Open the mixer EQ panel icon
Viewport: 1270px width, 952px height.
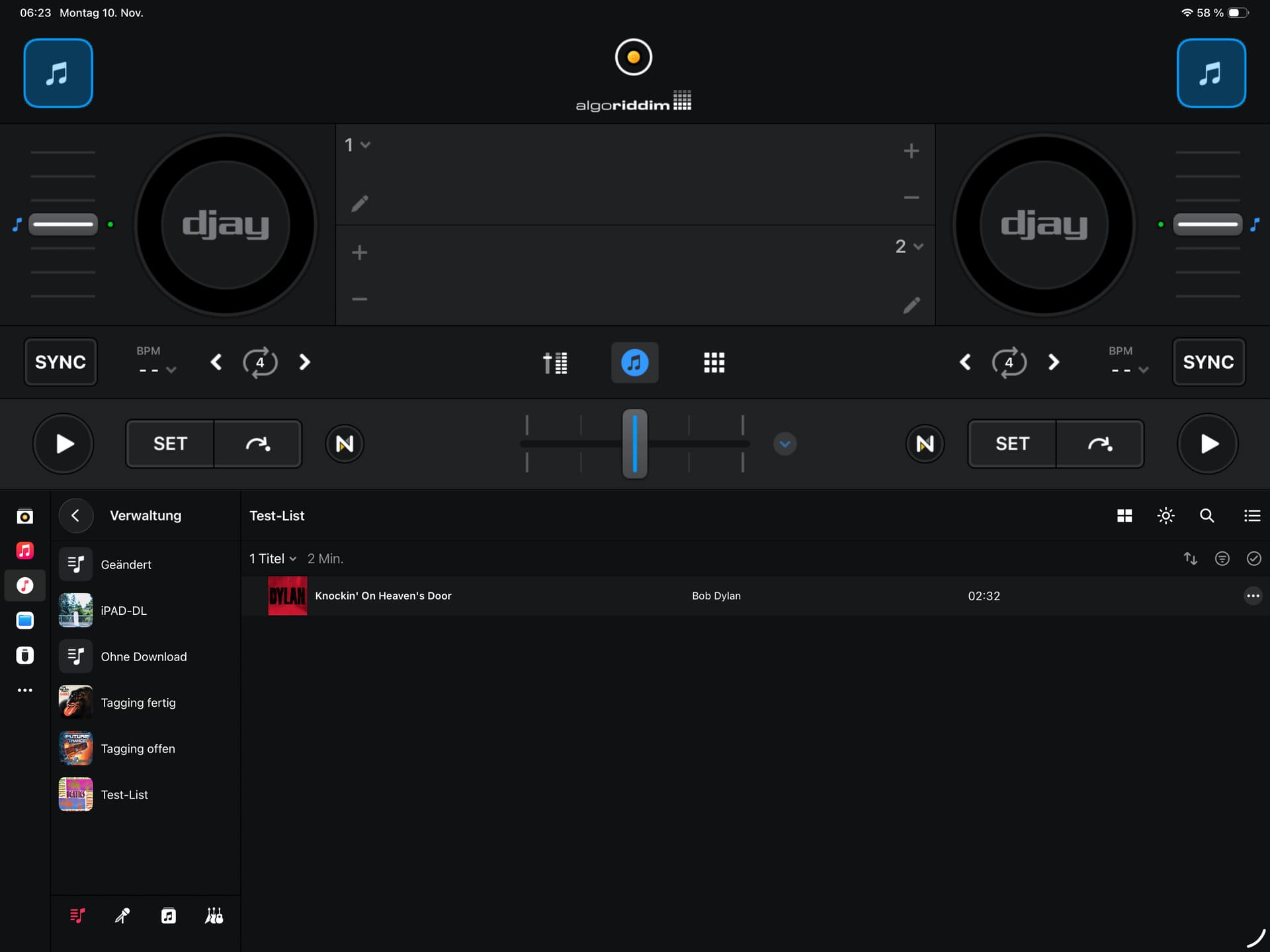tap(555, 362)
